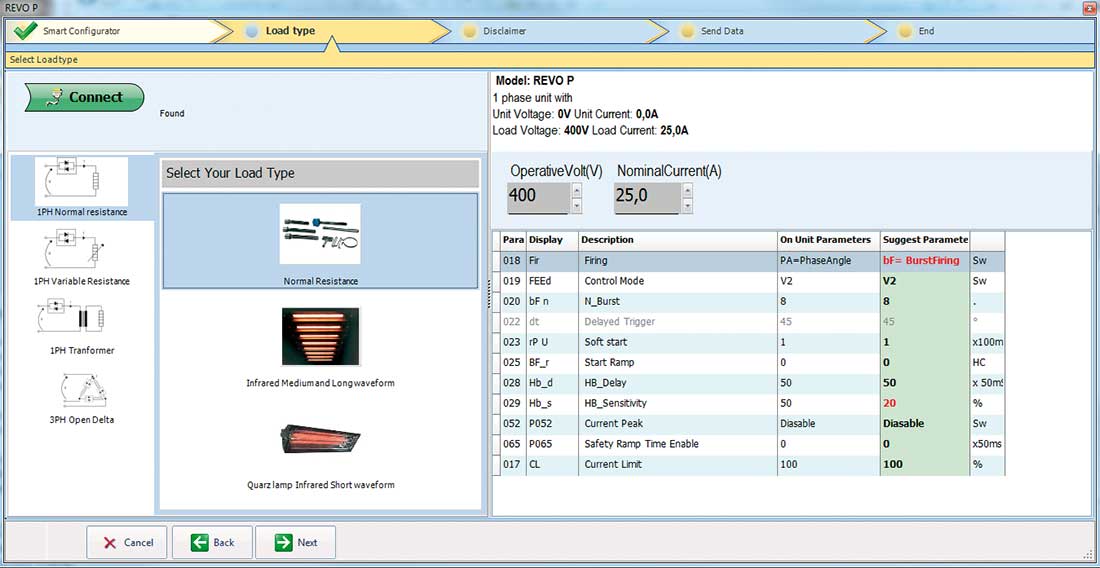Increase NominalCurrent with up arrow
The width and height of the screenshot is (1100, 568).
pos(688,190)
